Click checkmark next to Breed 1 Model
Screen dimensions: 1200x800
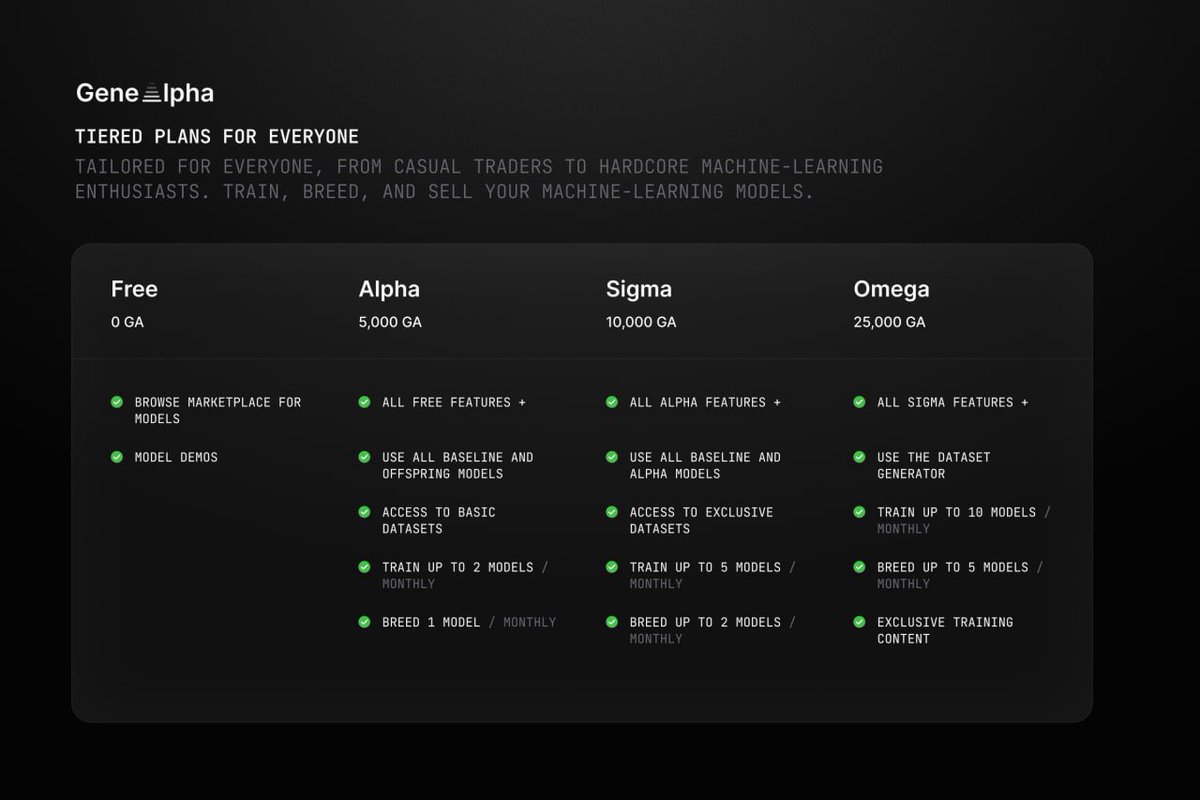(364, 622)
